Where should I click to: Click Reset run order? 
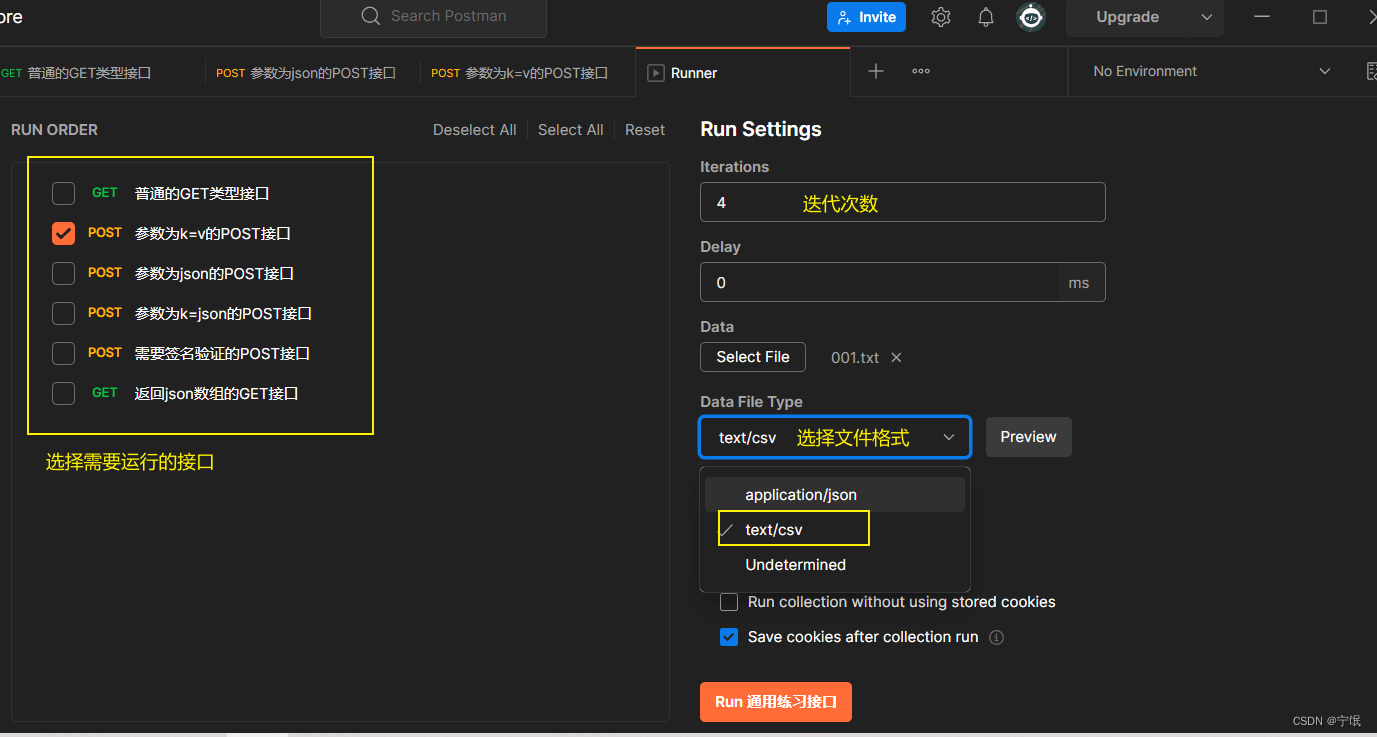point(645,130)
